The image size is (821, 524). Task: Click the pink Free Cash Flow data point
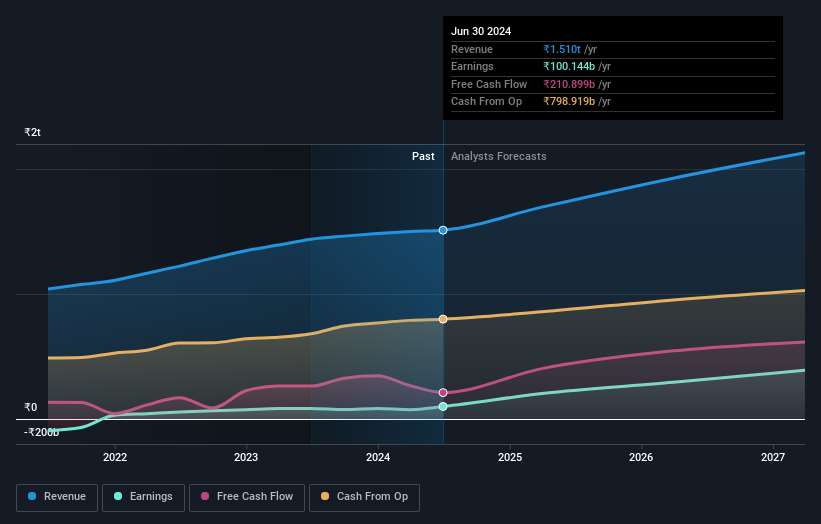pyautogui.click(x=443, y=393)
